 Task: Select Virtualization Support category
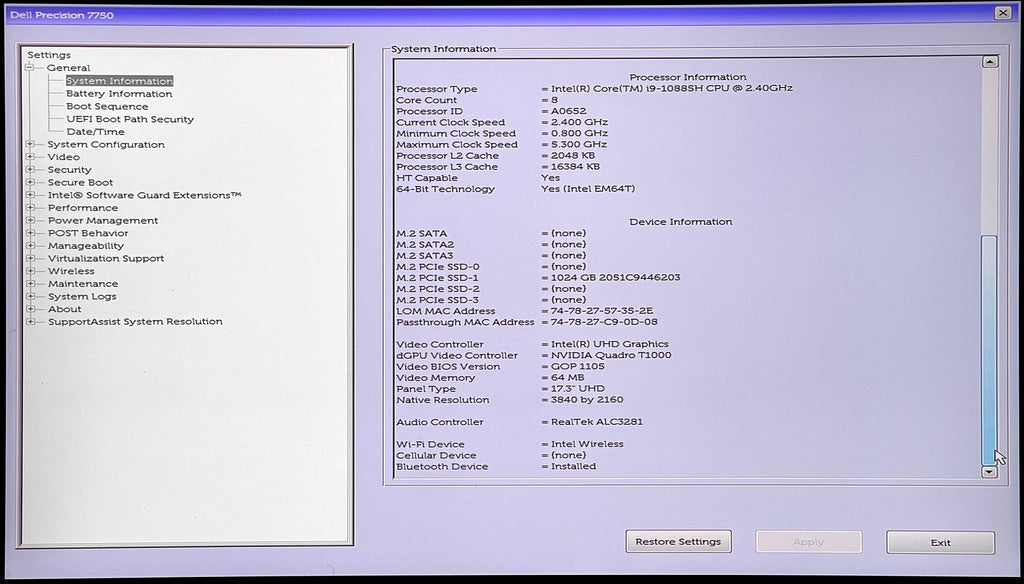pyautogui.click(x=106, y=258)
